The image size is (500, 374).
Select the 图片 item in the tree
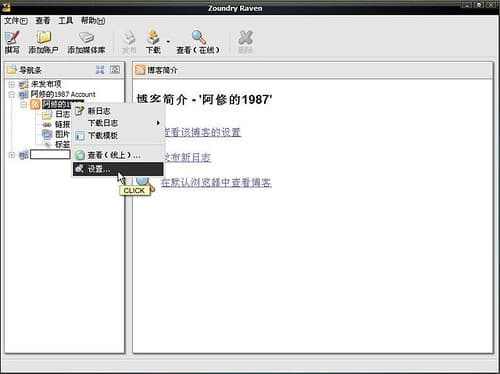(62, 134)
